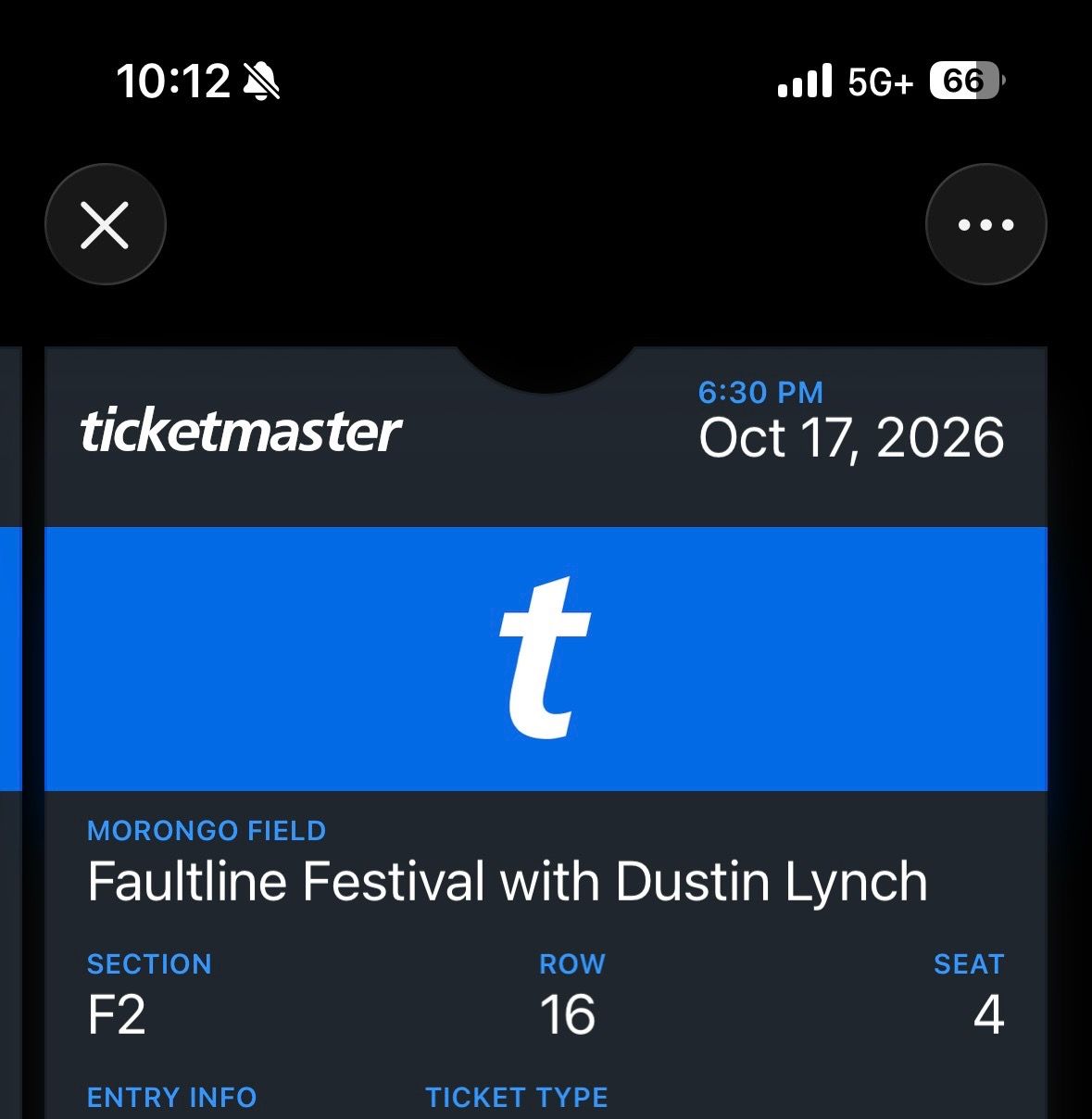This screenshot has height=1119, width=1092.
Task: Tap the 10:12 clock in status bar
Action: pos(173,82)
